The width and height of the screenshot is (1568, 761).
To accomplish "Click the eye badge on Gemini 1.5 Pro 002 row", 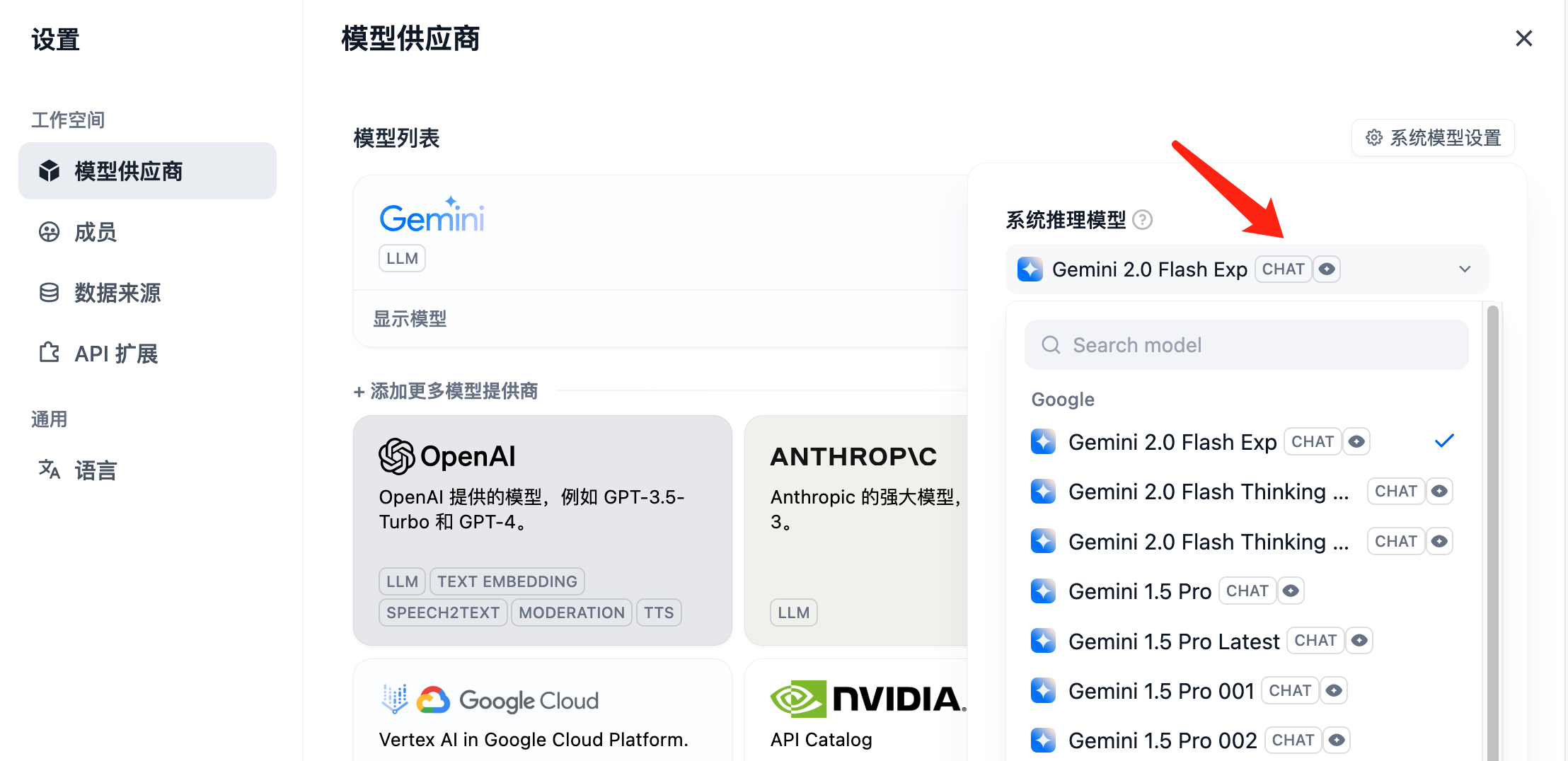I will point(1337,740).
